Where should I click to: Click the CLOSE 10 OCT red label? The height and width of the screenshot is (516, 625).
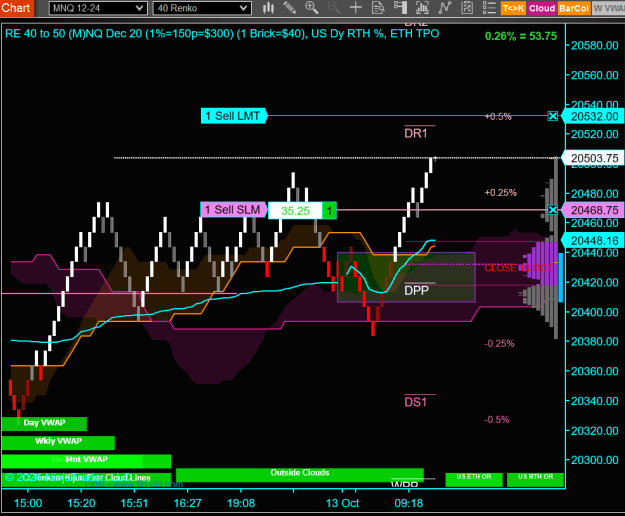click(518, 268)
